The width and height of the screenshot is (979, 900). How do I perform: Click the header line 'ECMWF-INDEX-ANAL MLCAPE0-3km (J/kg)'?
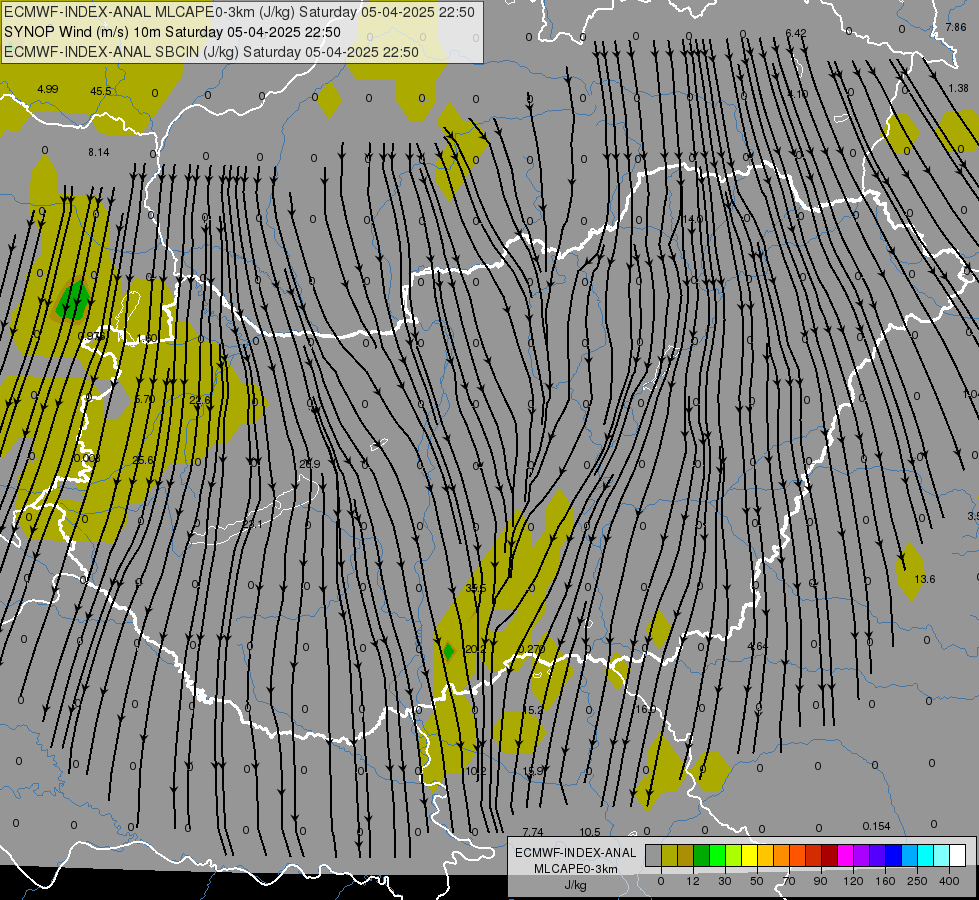(x=148, y=12)
